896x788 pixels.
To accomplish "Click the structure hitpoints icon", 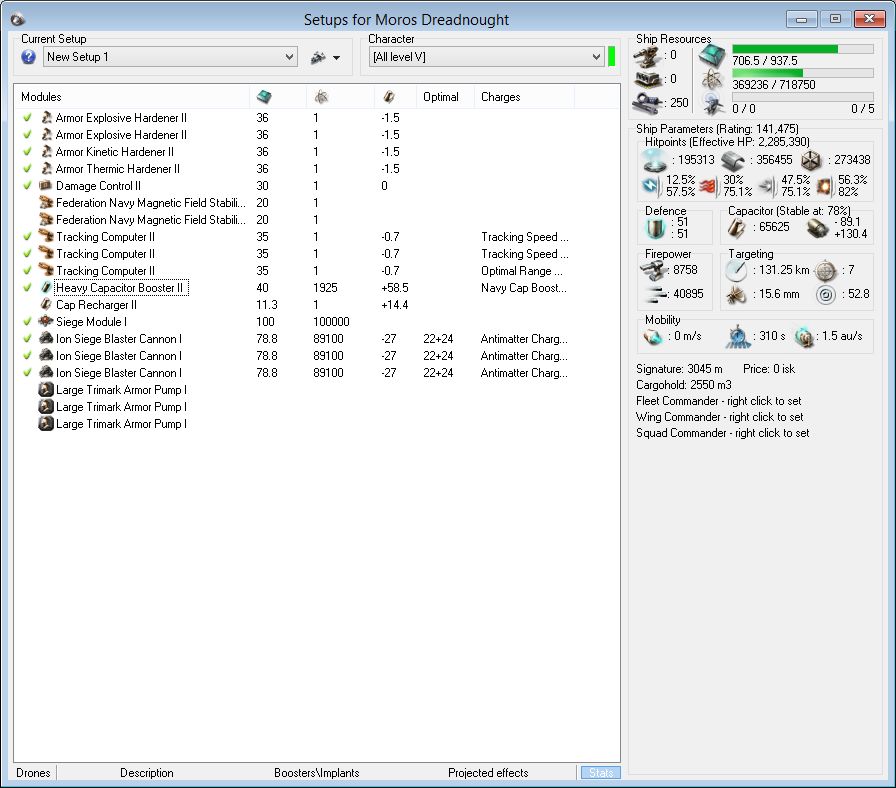I will click(811, 160).
